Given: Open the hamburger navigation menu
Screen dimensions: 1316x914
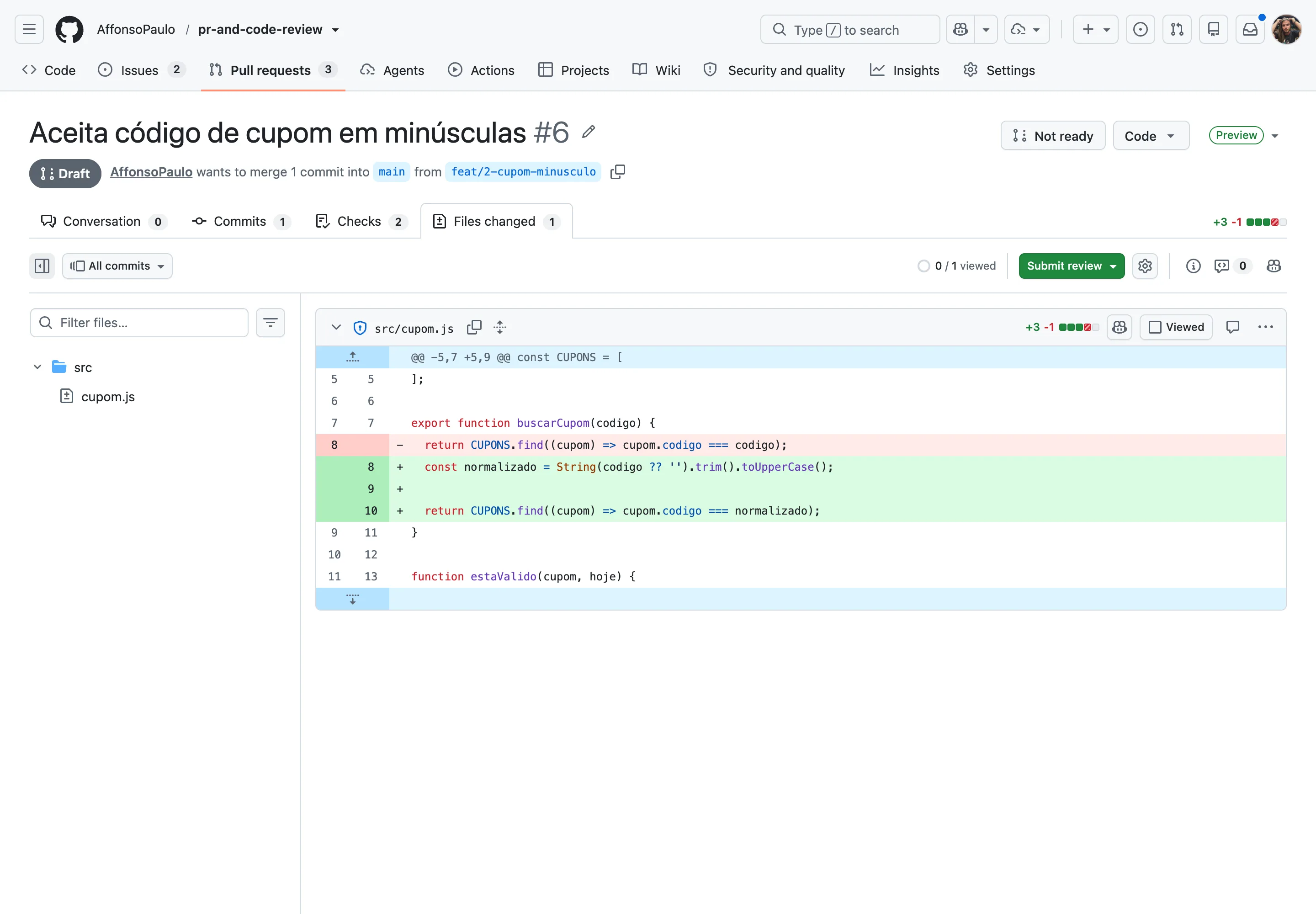Looking at the screenshot, I should coord(29,29).
